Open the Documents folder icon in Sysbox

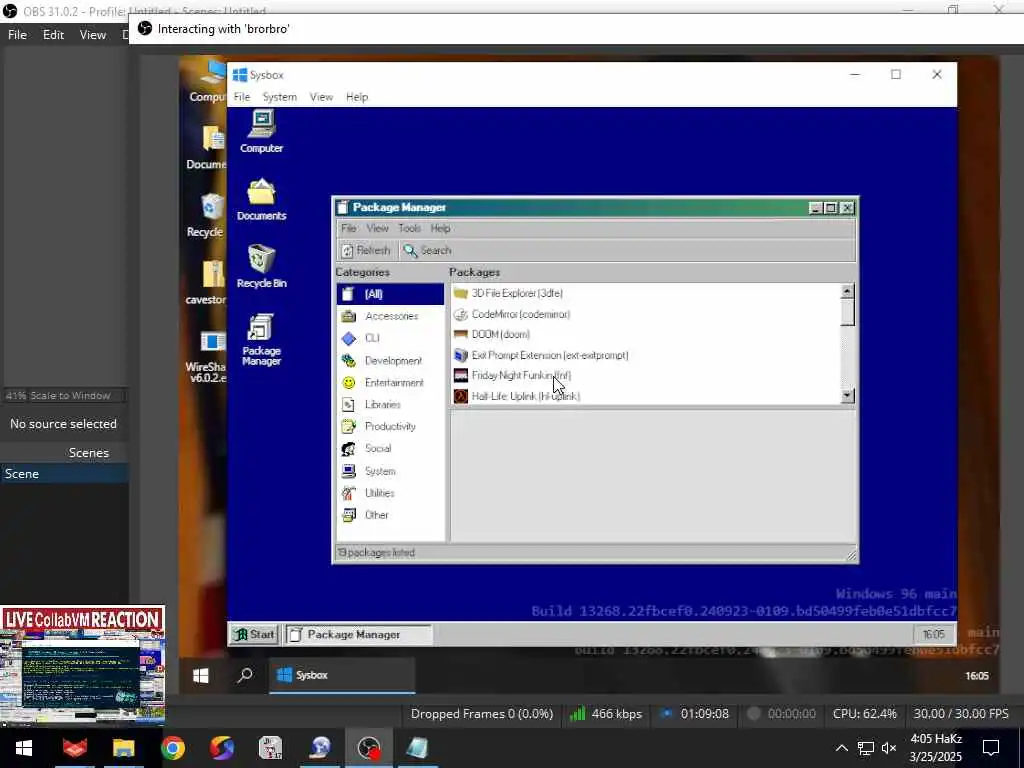(261, 199)
